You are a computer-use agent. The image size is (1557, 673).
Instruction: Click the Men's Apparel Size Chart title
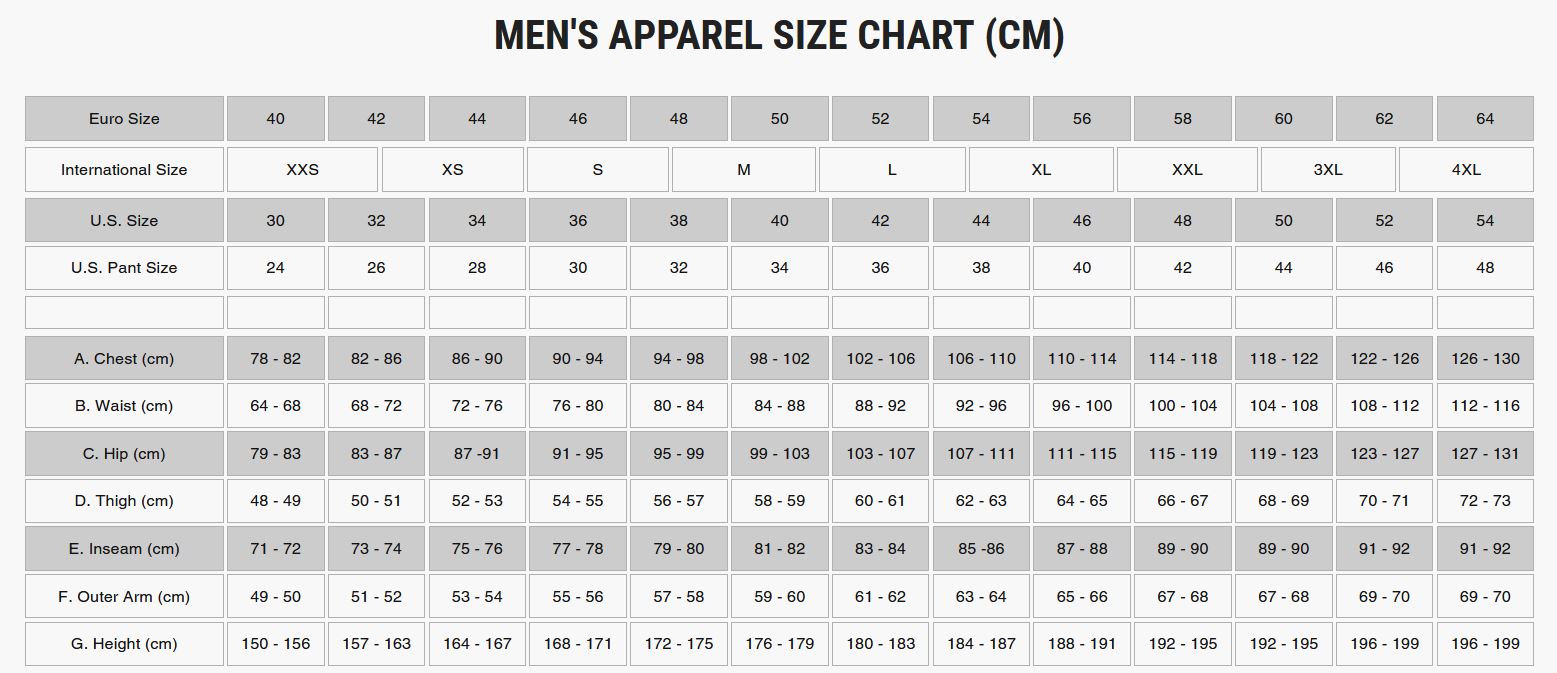tap(779, 37)
